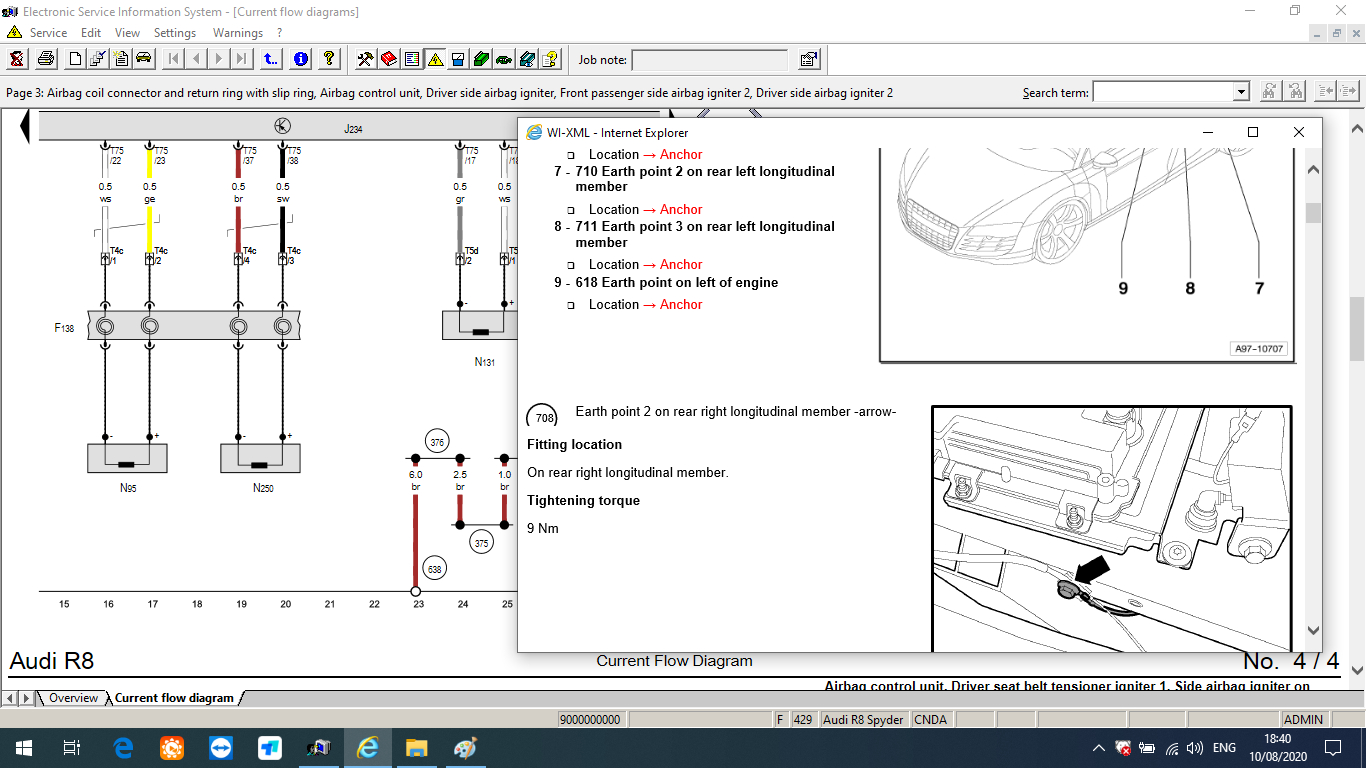This screenshot has height=768, width=1366.
Task: Click the blue 't..' toolbar icon
Action: tap(271, 59)
